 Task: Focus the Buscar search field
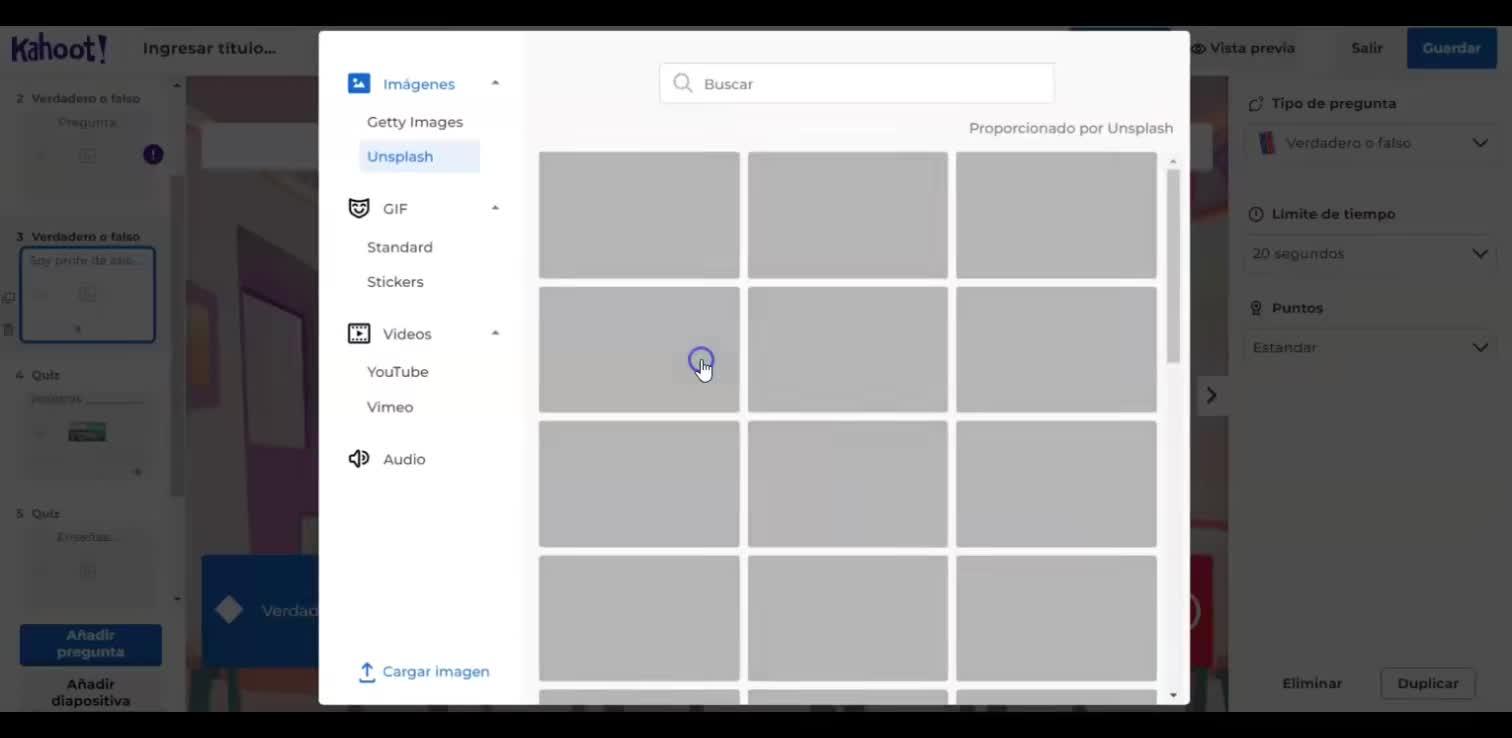coord(857,84)
